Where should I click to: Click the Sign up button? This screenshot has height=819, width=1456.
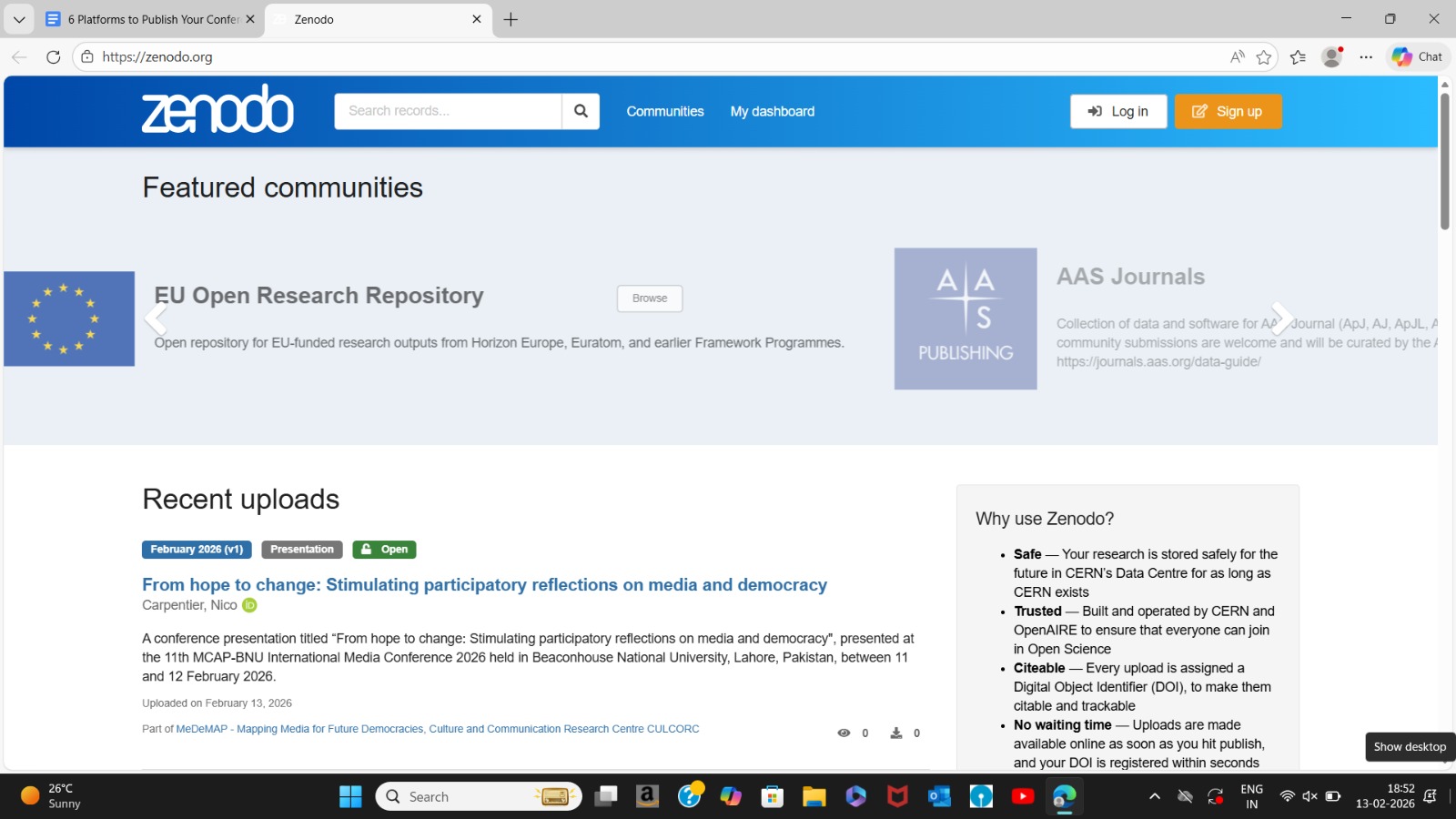coord(1228,111)
